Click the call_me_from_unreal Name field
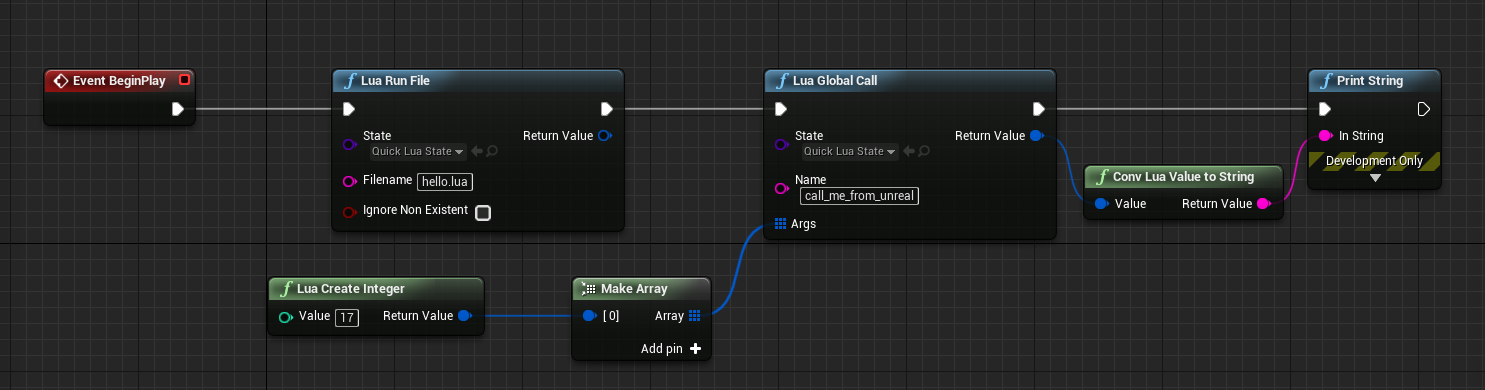The width and height of the screenshot is (1485, 390). [x=859, y=196]
